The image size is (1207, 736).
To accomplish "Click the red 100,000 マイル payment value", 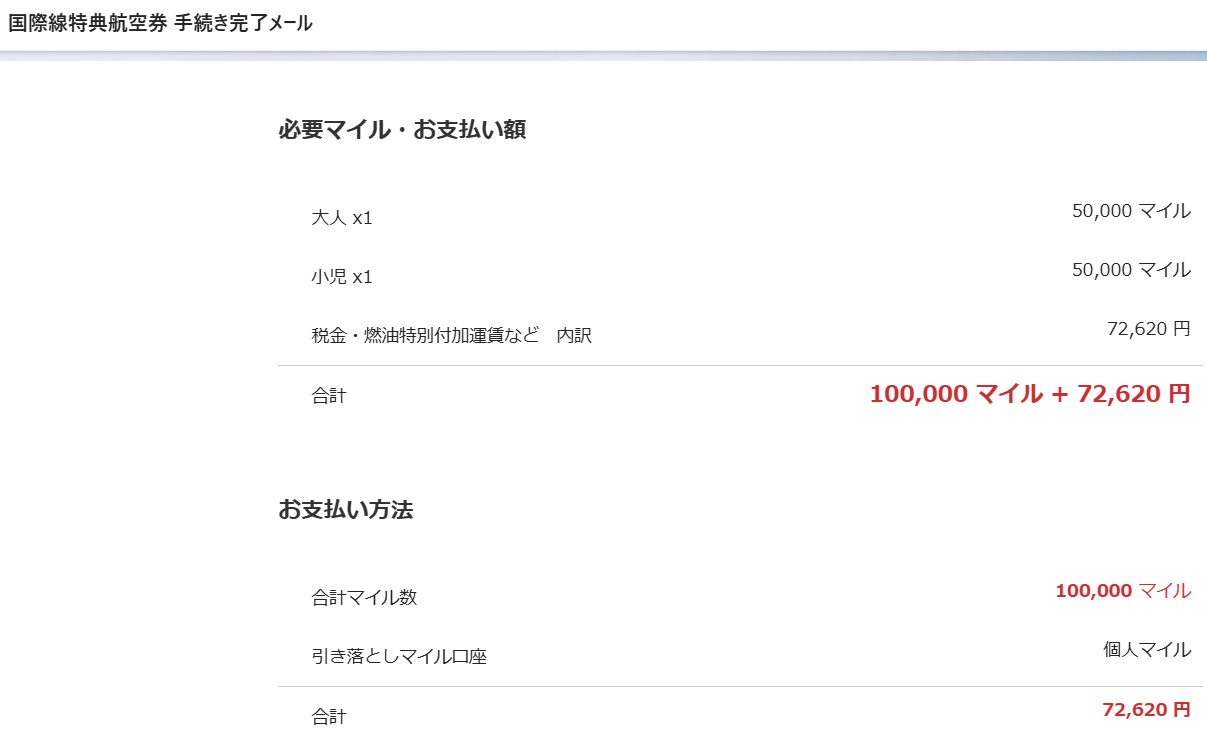I will point(1122,591).
